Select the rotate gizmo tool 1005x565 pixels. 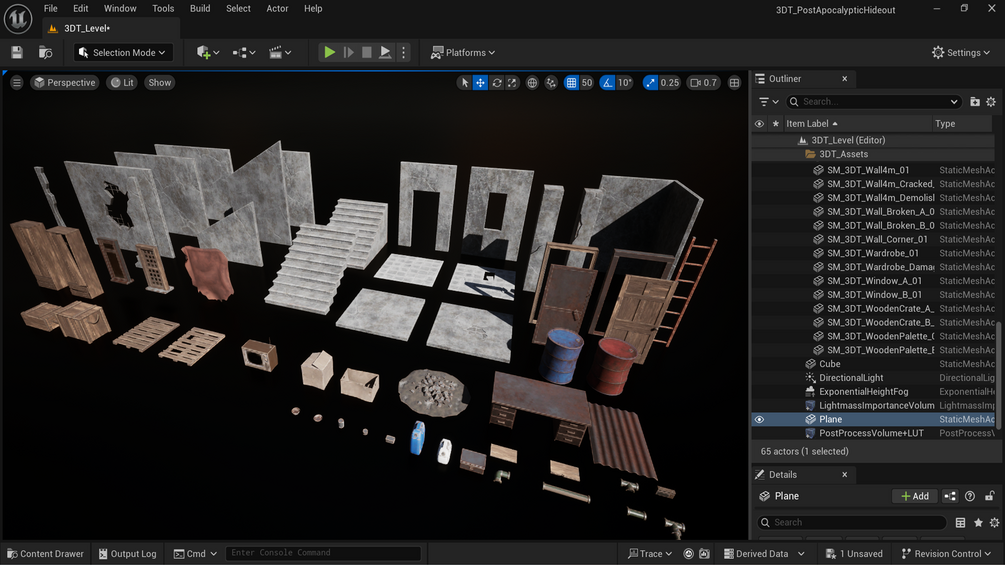[497, 83]
